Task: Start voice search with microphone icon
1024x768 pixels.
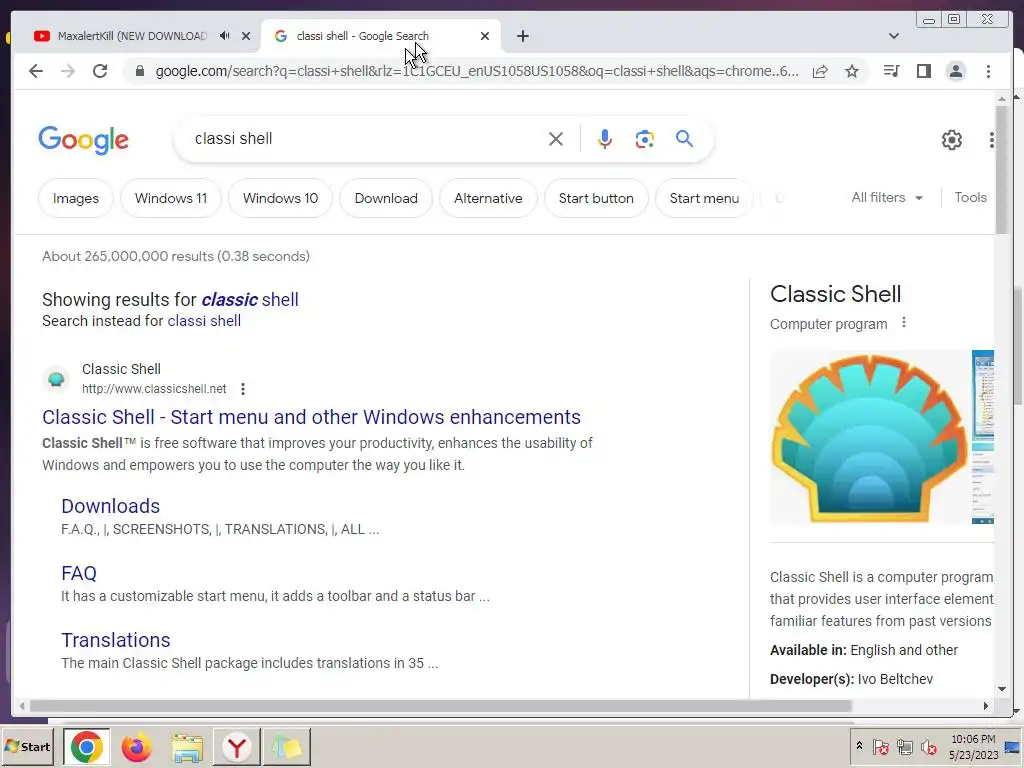Action: pyautogui.click(x=605, y=139)
